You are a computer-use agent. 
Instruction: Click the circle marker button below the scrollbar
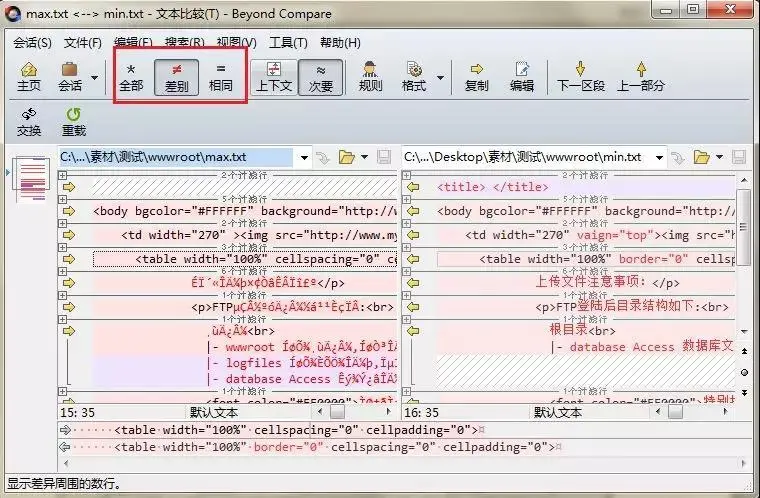tap(744, 372)
